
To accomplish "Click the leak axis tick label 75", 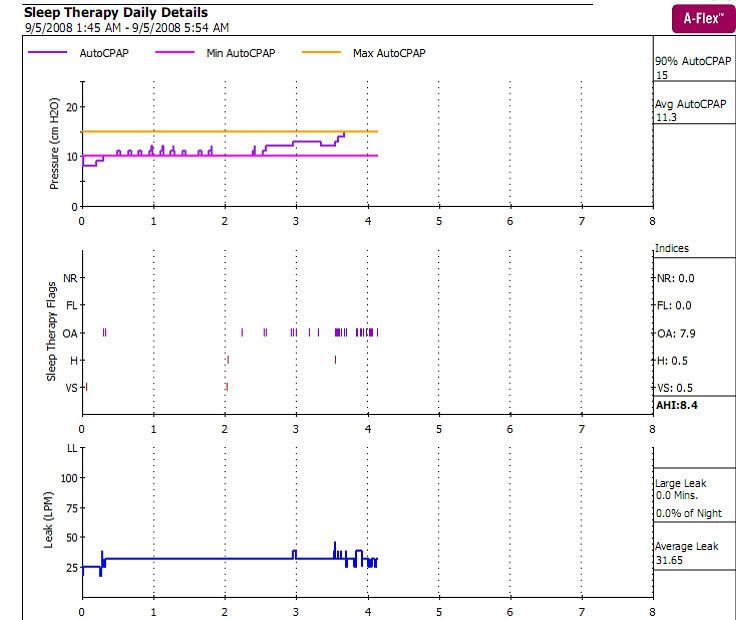I will click(72, 508).
